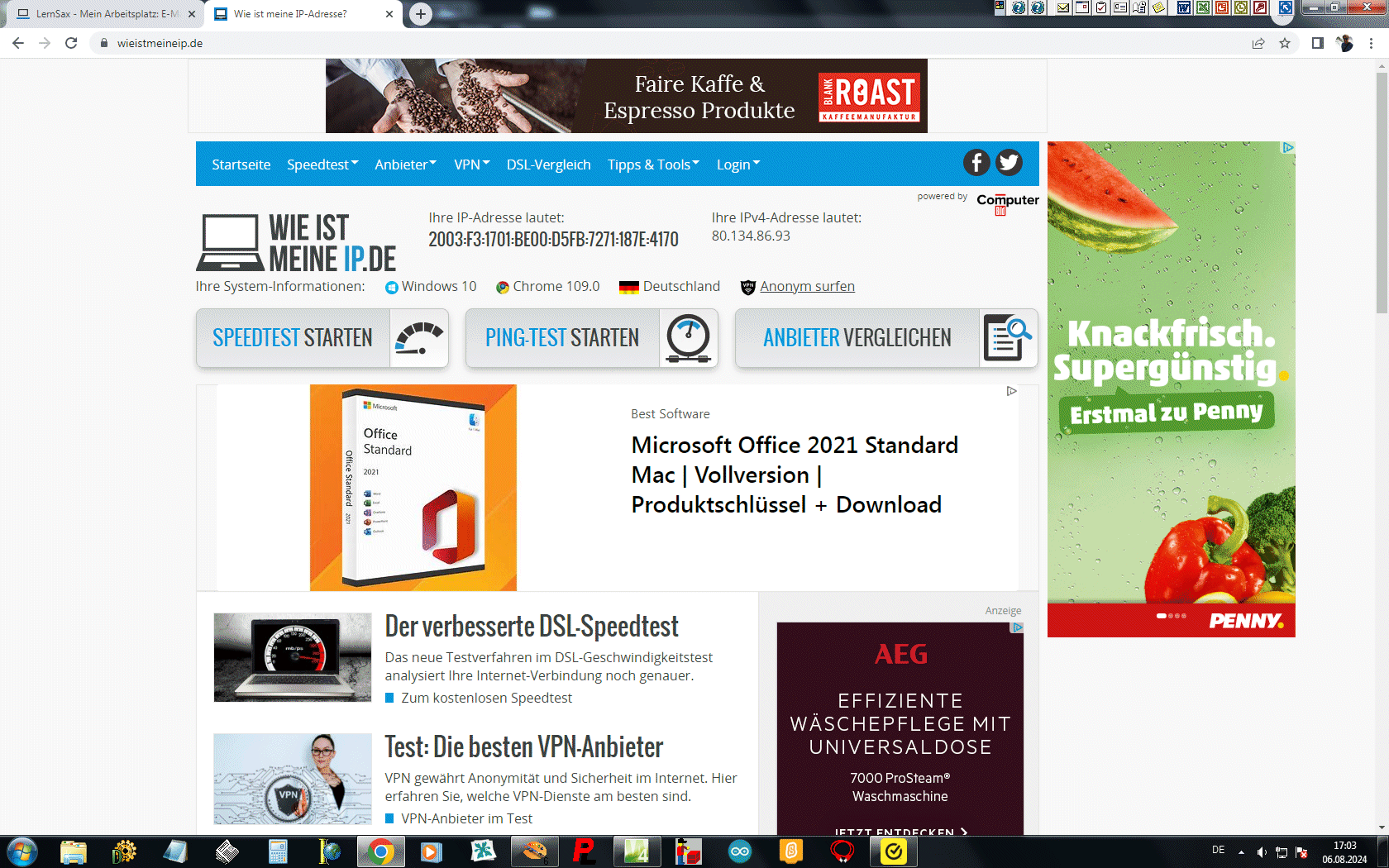Open the 'Zum kostenlosen Speedtest' link
This screenshot has width=1389, height=868.
[486, 698]
